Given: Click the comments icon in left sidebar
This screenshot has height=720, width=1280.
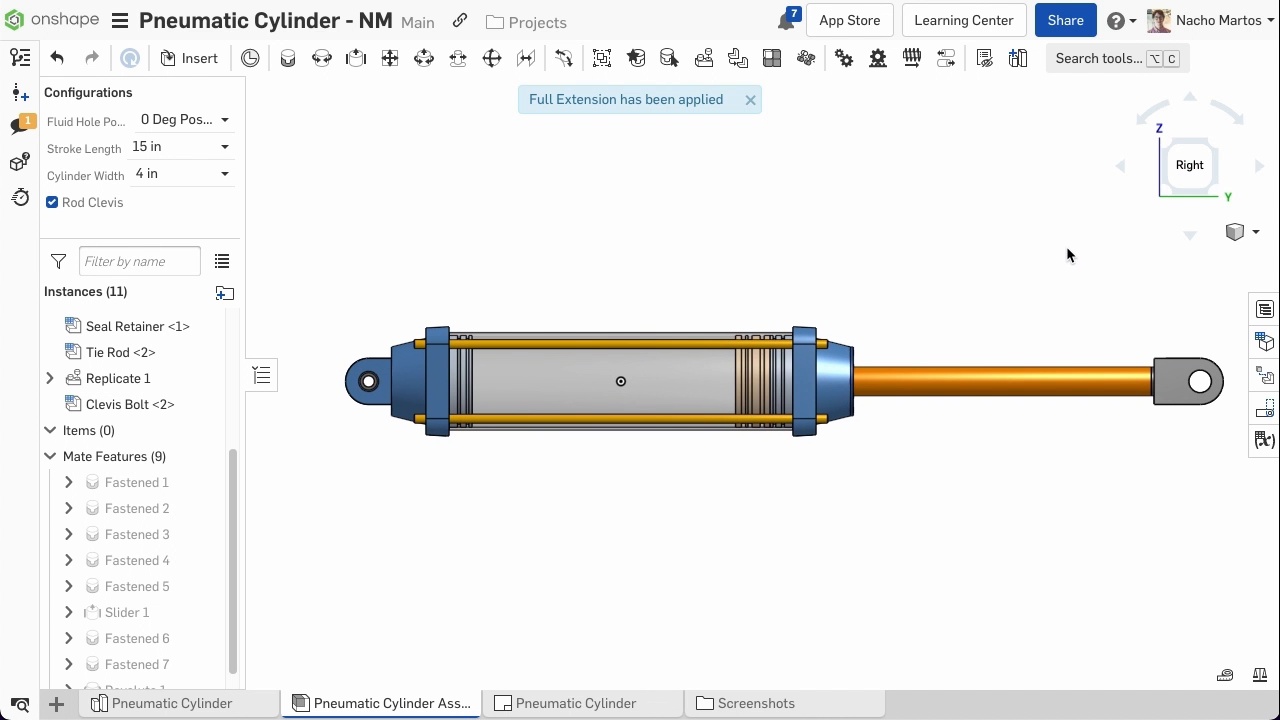Looking at the screenshot, I should pos(19,126).
